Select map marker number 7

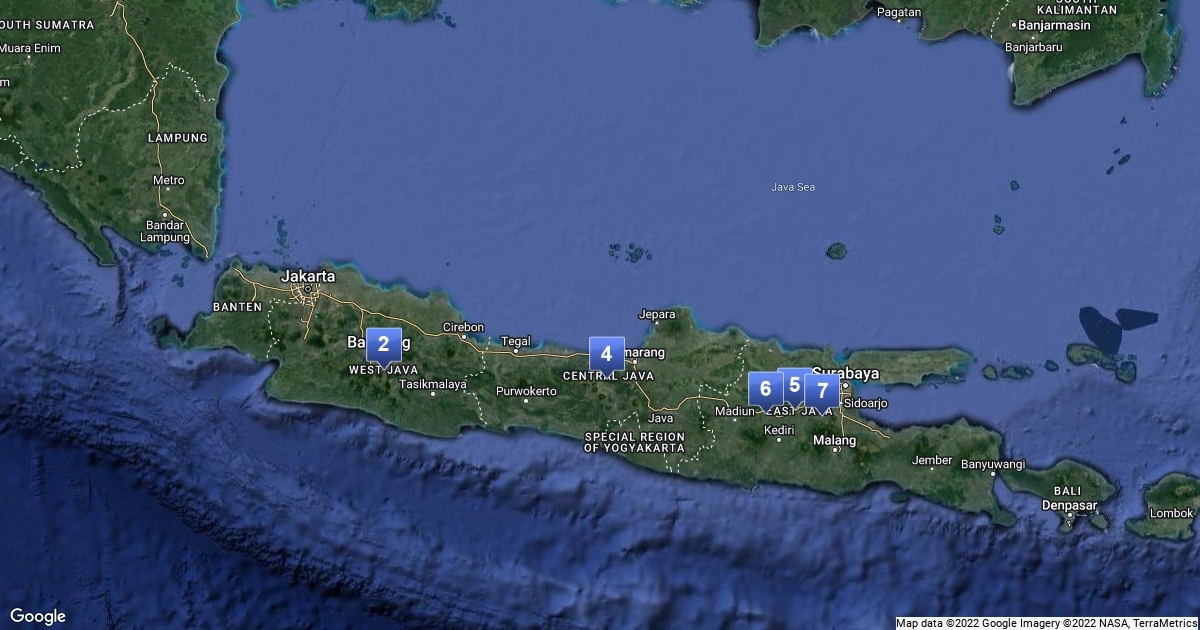(x=823, y=391)
